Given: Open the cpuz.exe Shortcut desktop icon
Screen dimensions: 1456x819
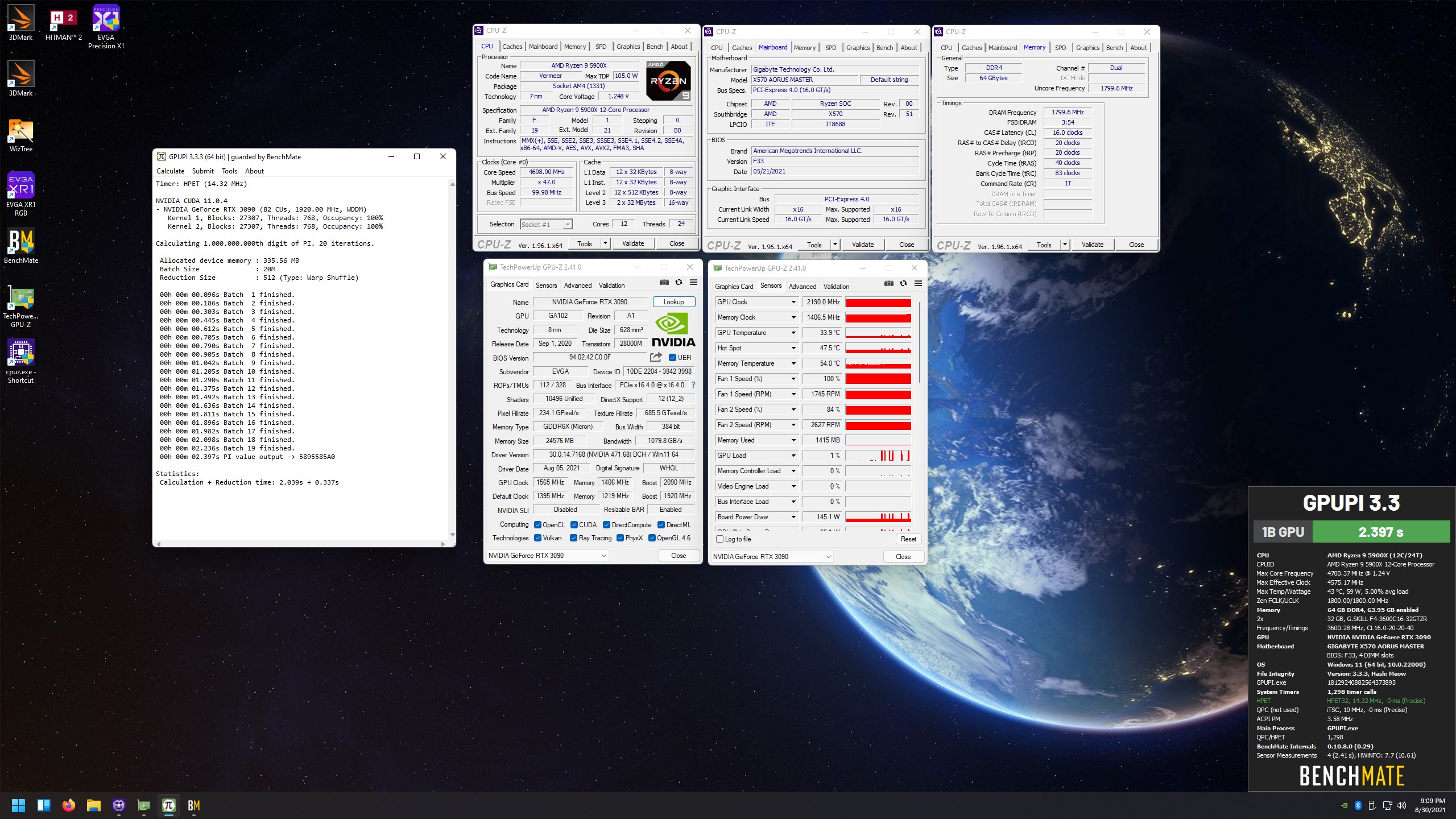Looking at the screenshot, I should (20, 361).
